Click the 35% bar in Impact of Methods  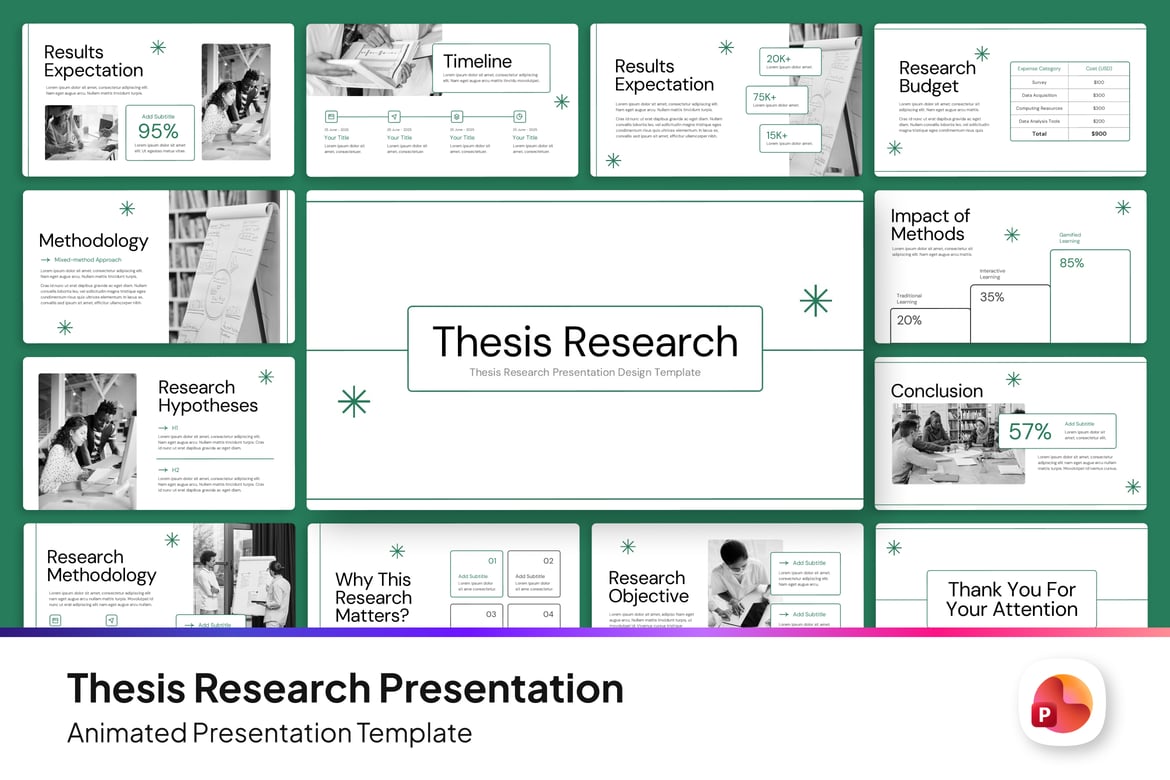coord(1010,313)
